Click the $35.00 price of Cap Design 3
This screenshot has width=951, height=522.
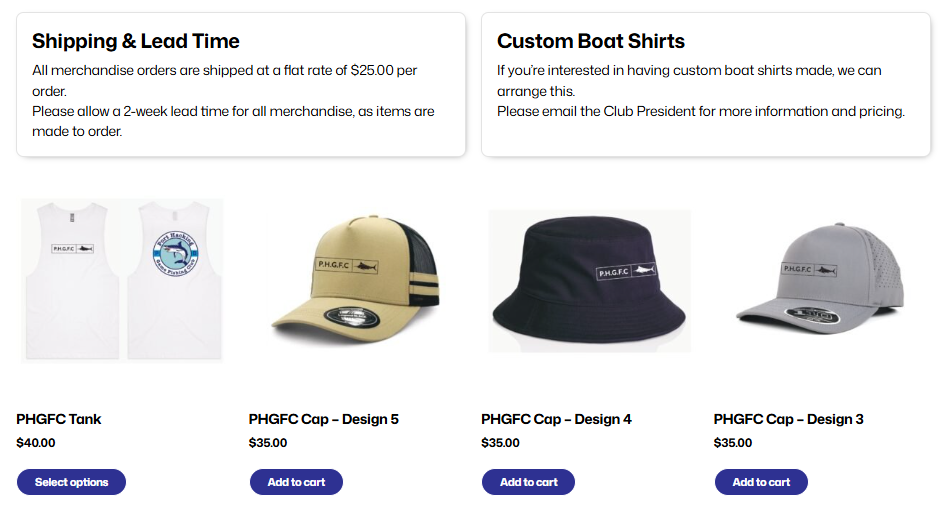(x=733, y=443)
